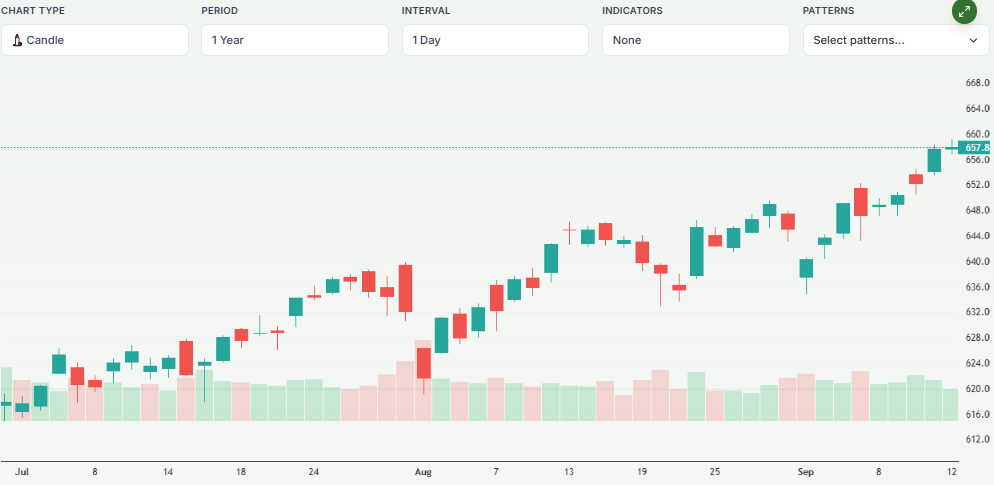Click the 668.0 price axis label

(977, 83)
